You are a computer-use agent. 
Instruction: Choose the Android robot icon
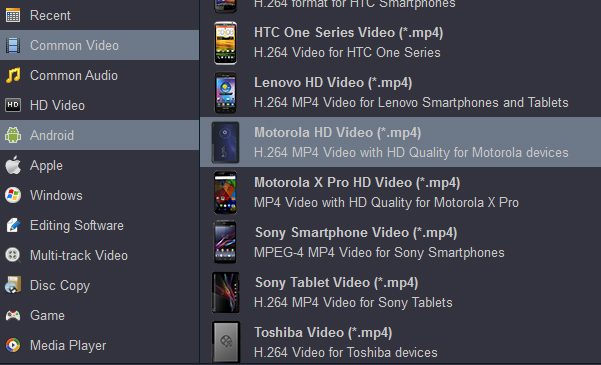click(x=13, y=135)
